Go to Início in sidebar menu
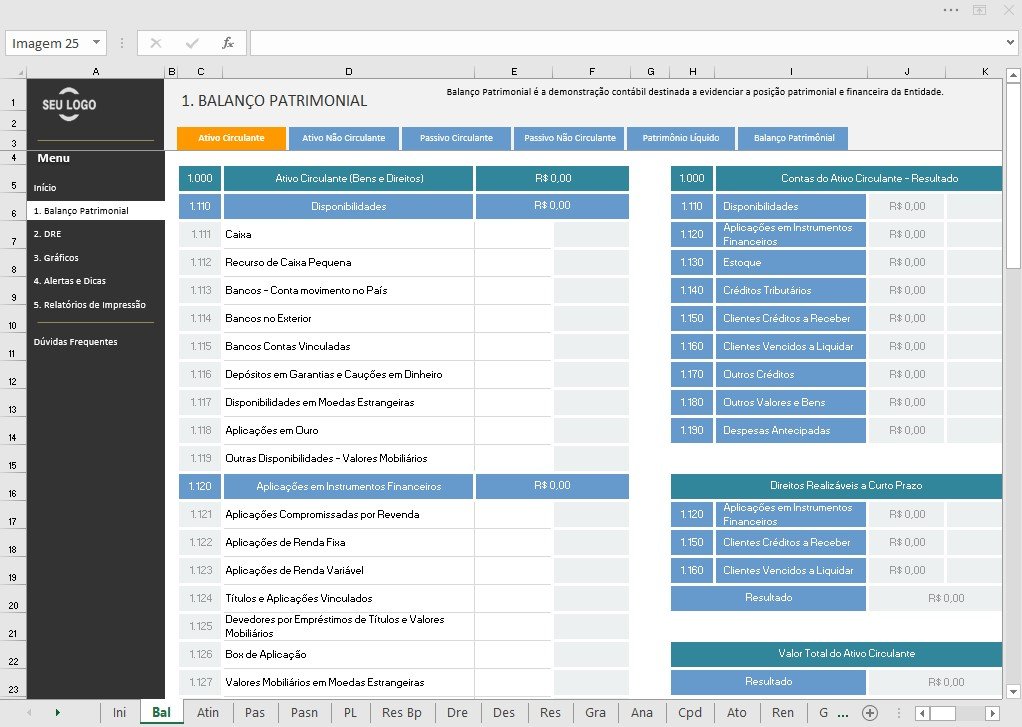 coord(45,188)
